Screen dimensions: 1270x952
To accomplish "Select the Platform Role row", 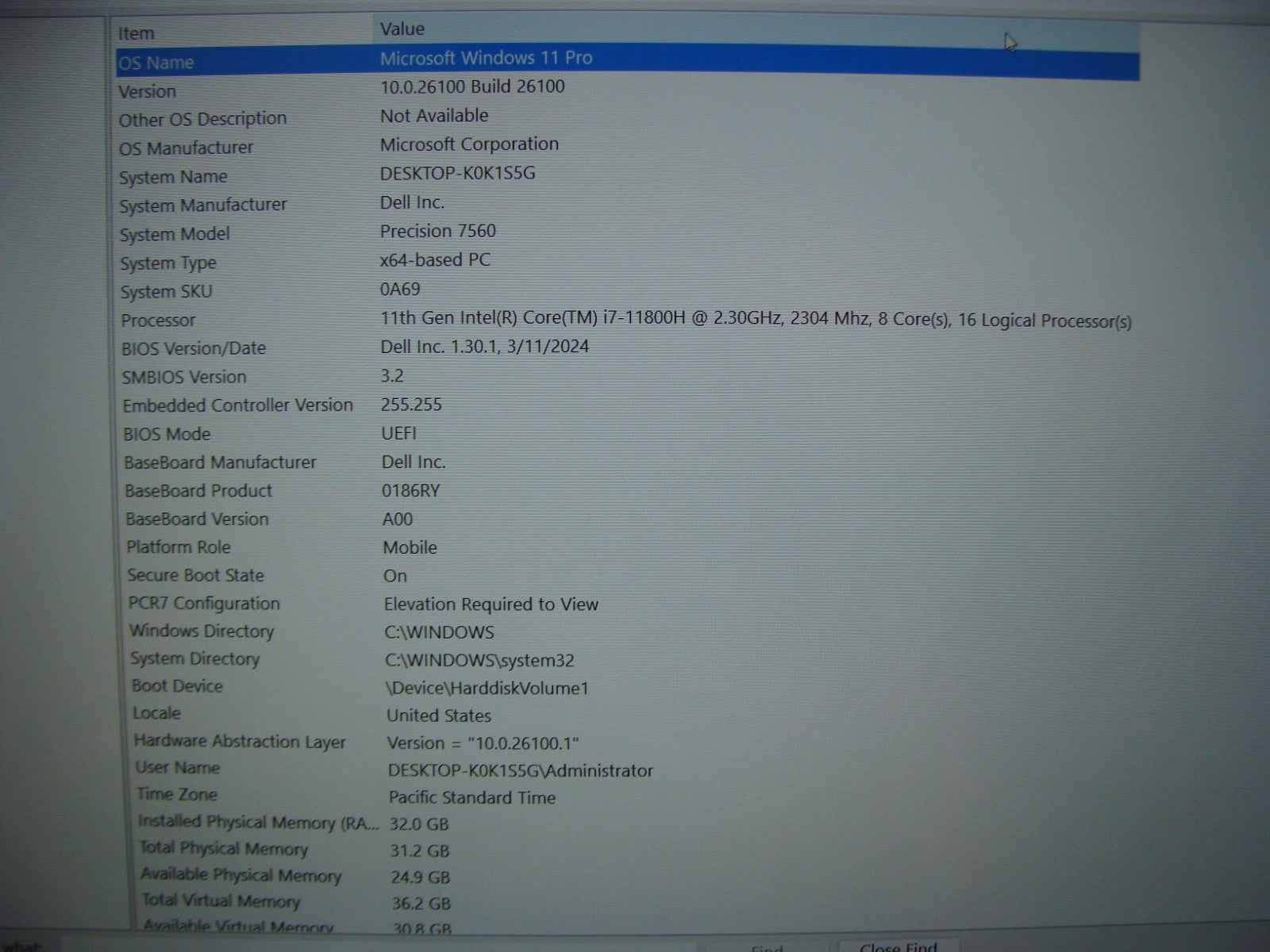I will coord(179,547).
